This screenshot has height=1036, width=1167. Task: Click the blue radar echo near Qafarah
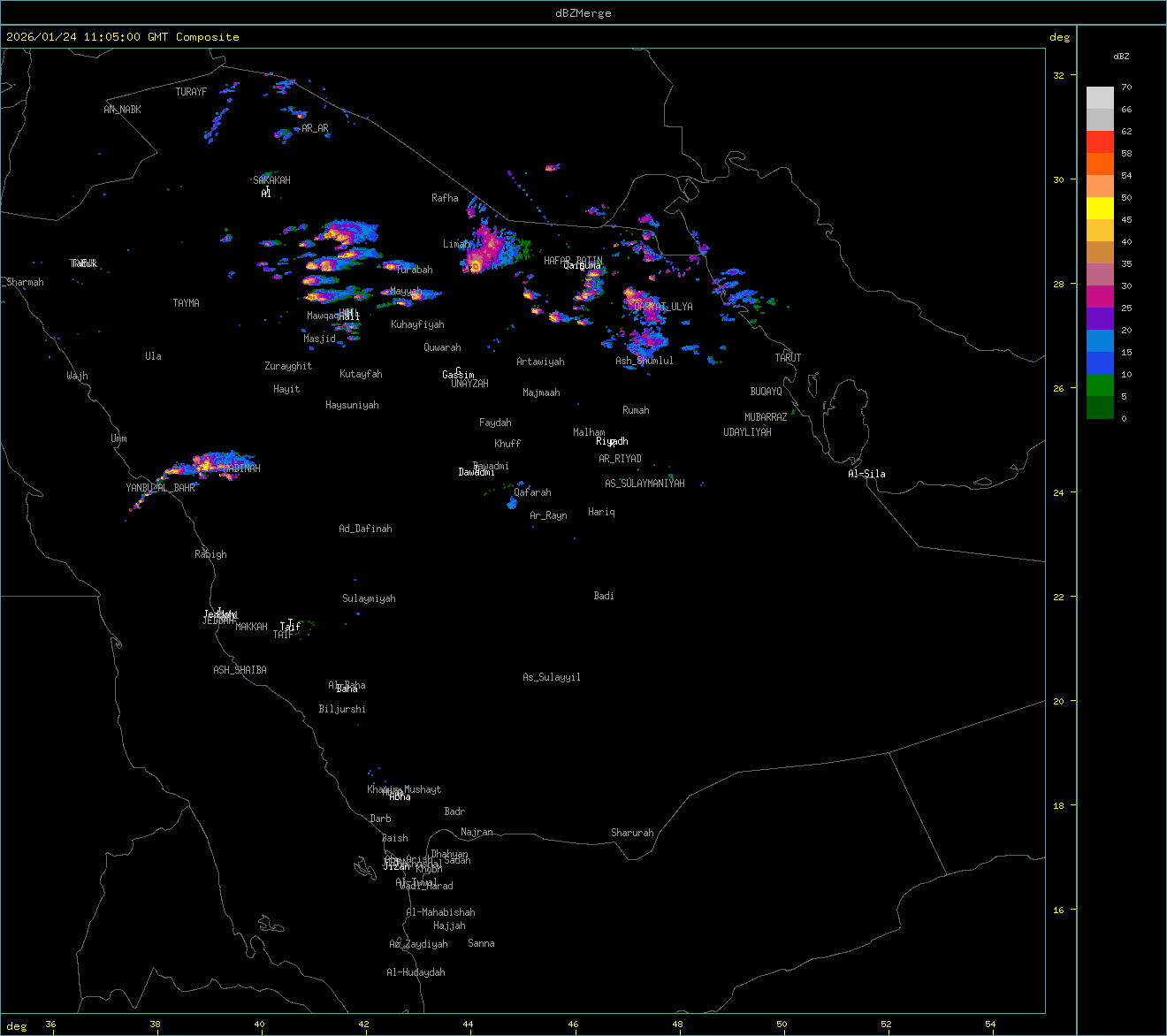coord(512,504)
